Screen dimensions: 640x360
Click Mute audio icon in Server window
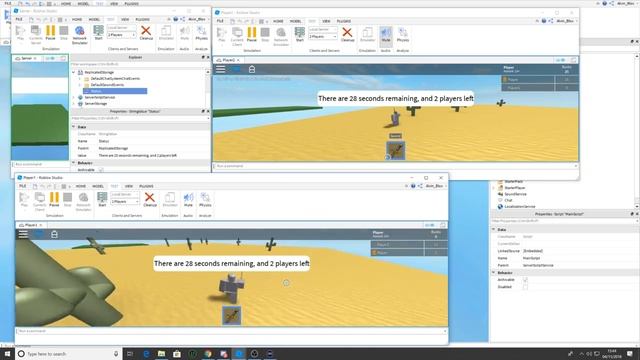coord(184,32)
